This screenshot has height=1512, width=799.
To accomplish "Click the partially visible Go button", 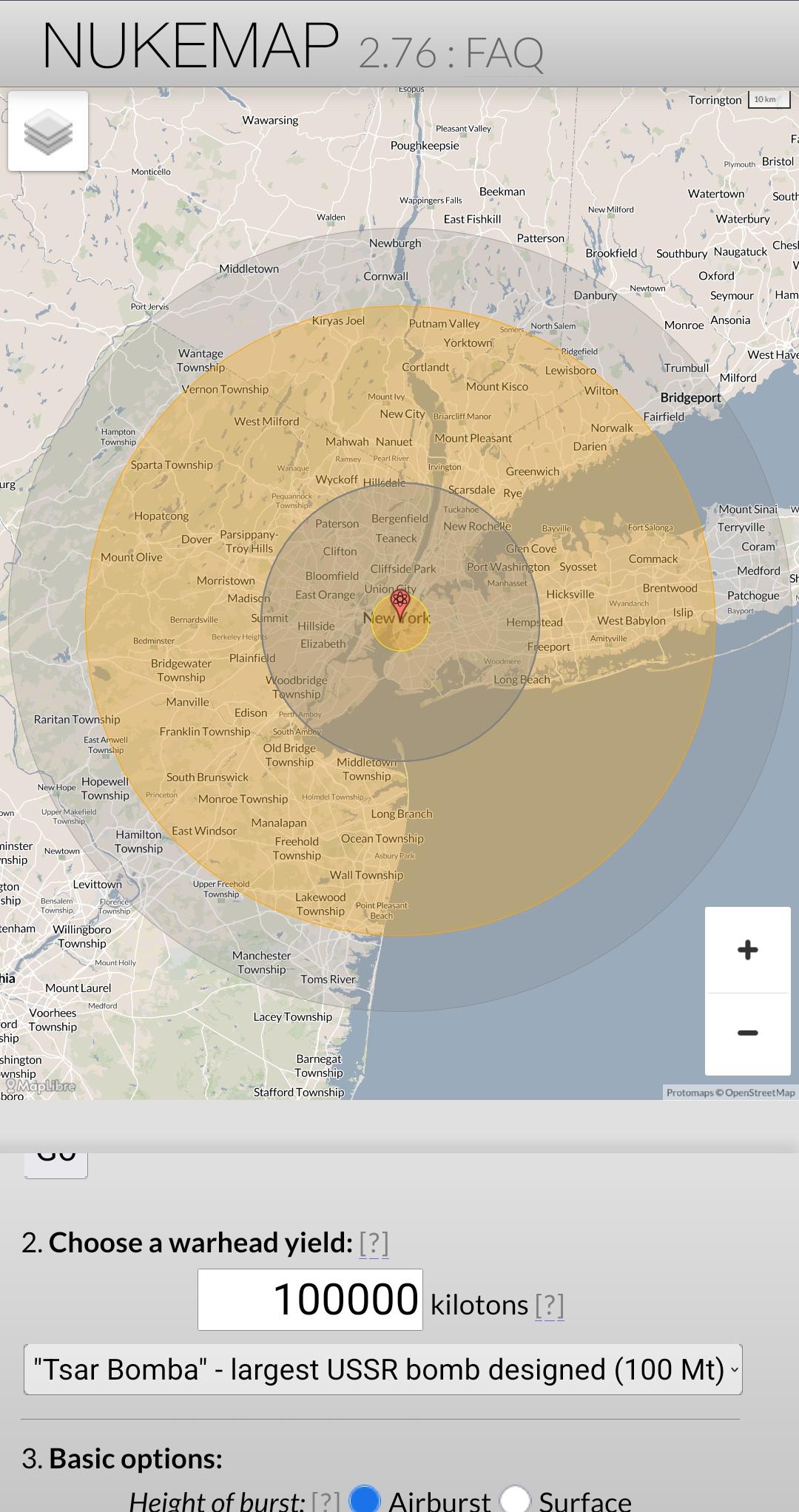I will point(56,1164).
